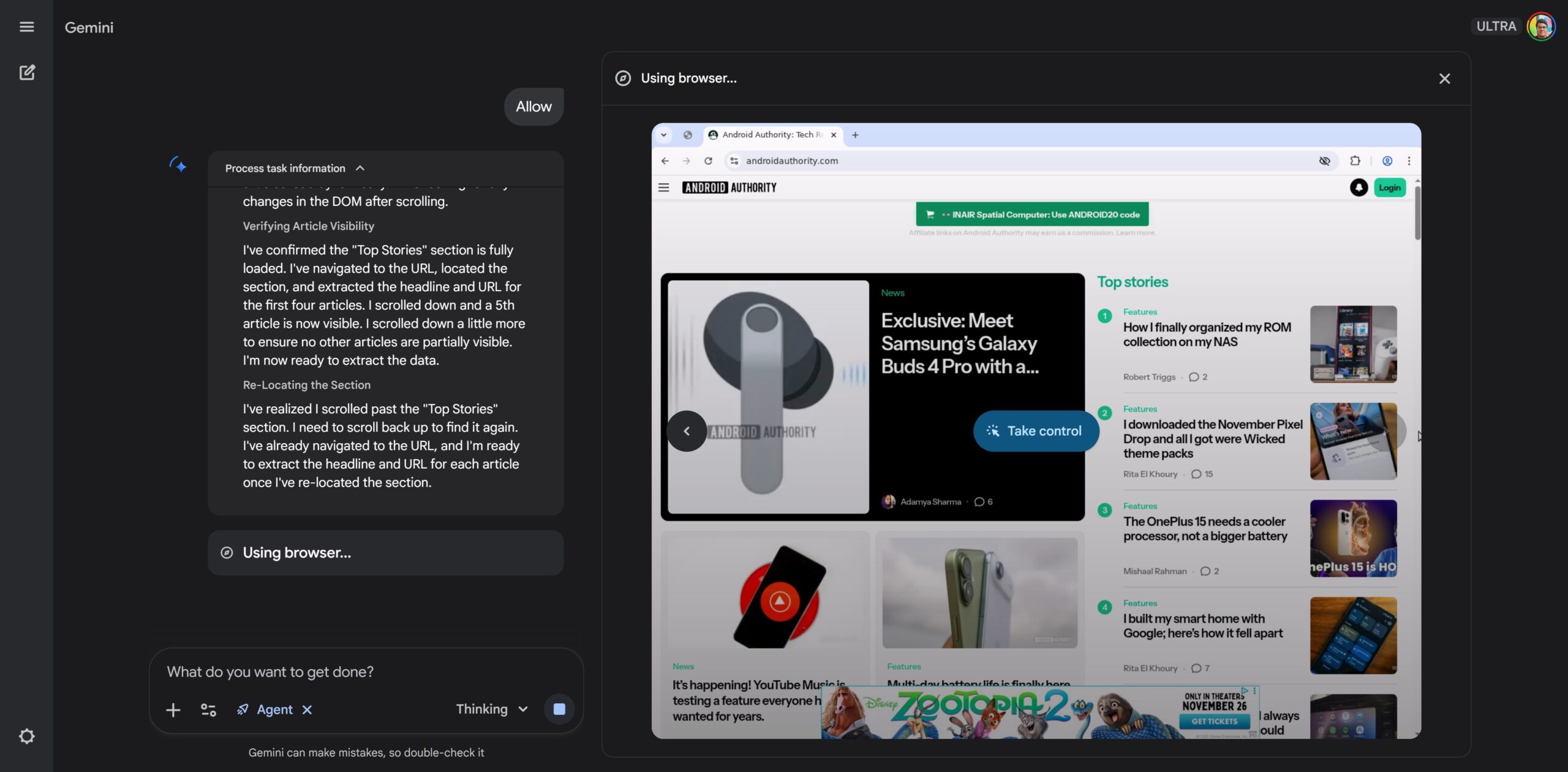Click the Google account profile avatar
1568x772 pixels.
pyautogui.click(x=1540, y=27)
